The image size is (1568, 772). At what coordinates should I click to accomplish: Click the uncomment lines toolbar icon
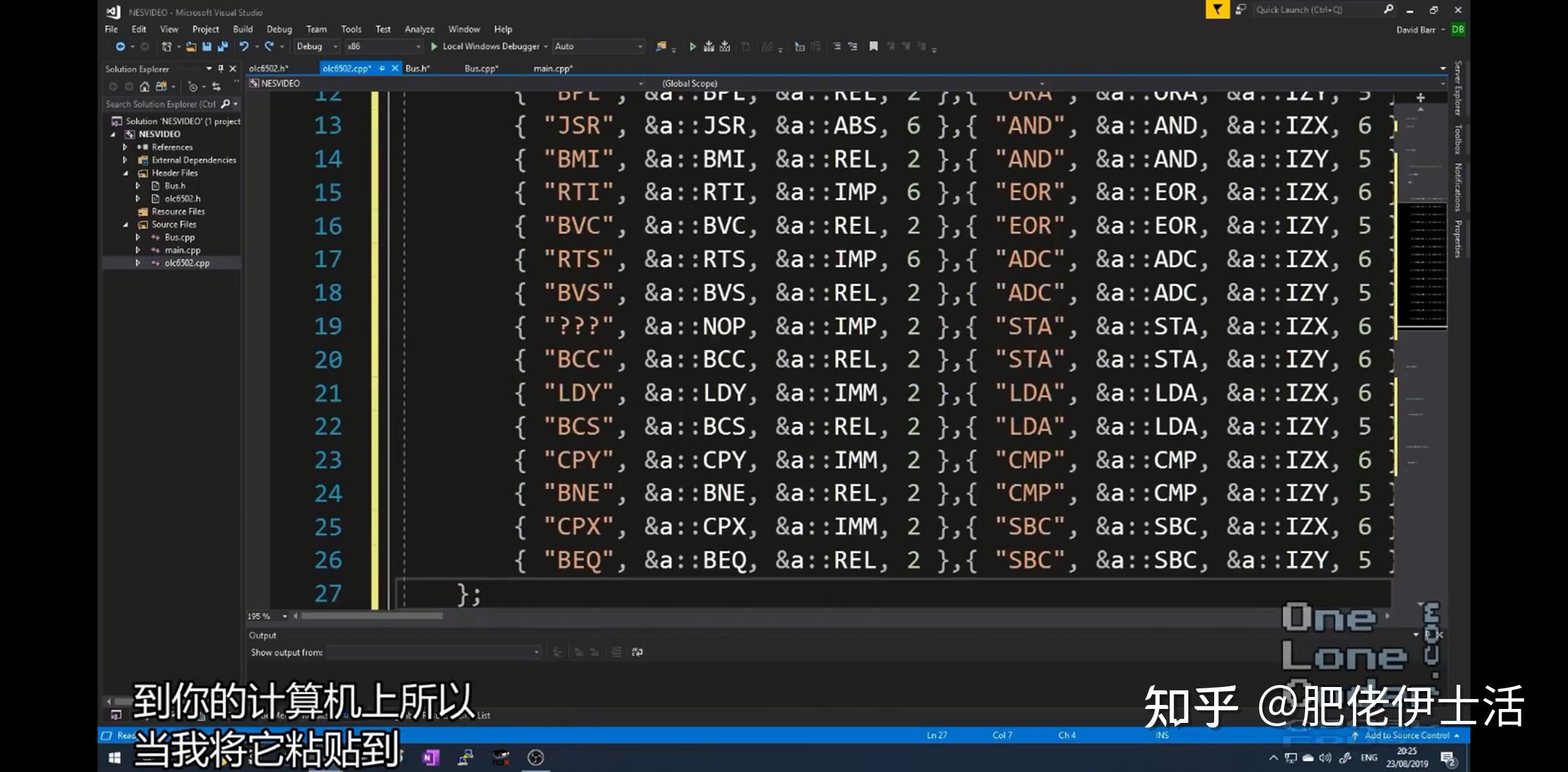coord(853,46)
